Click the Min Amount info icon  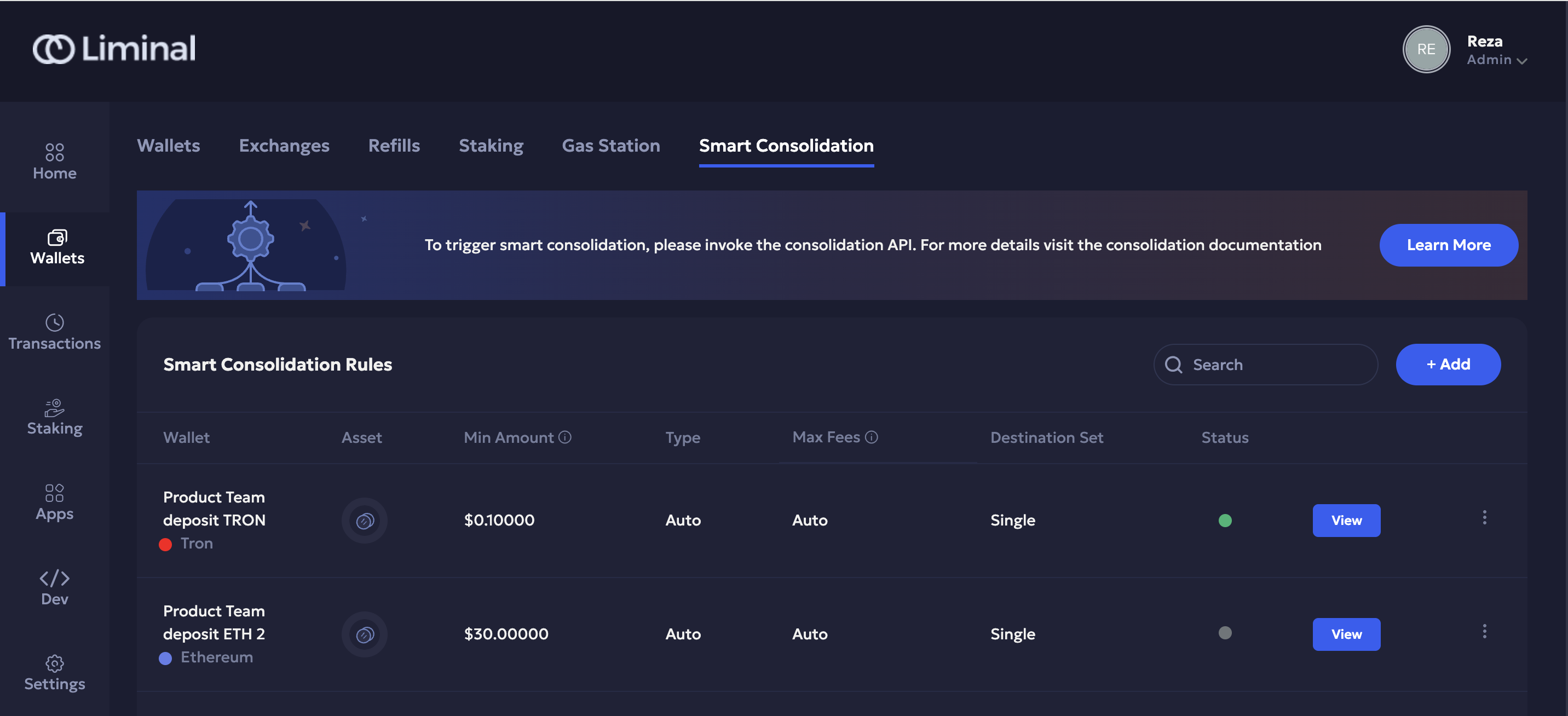pos(565,437)
